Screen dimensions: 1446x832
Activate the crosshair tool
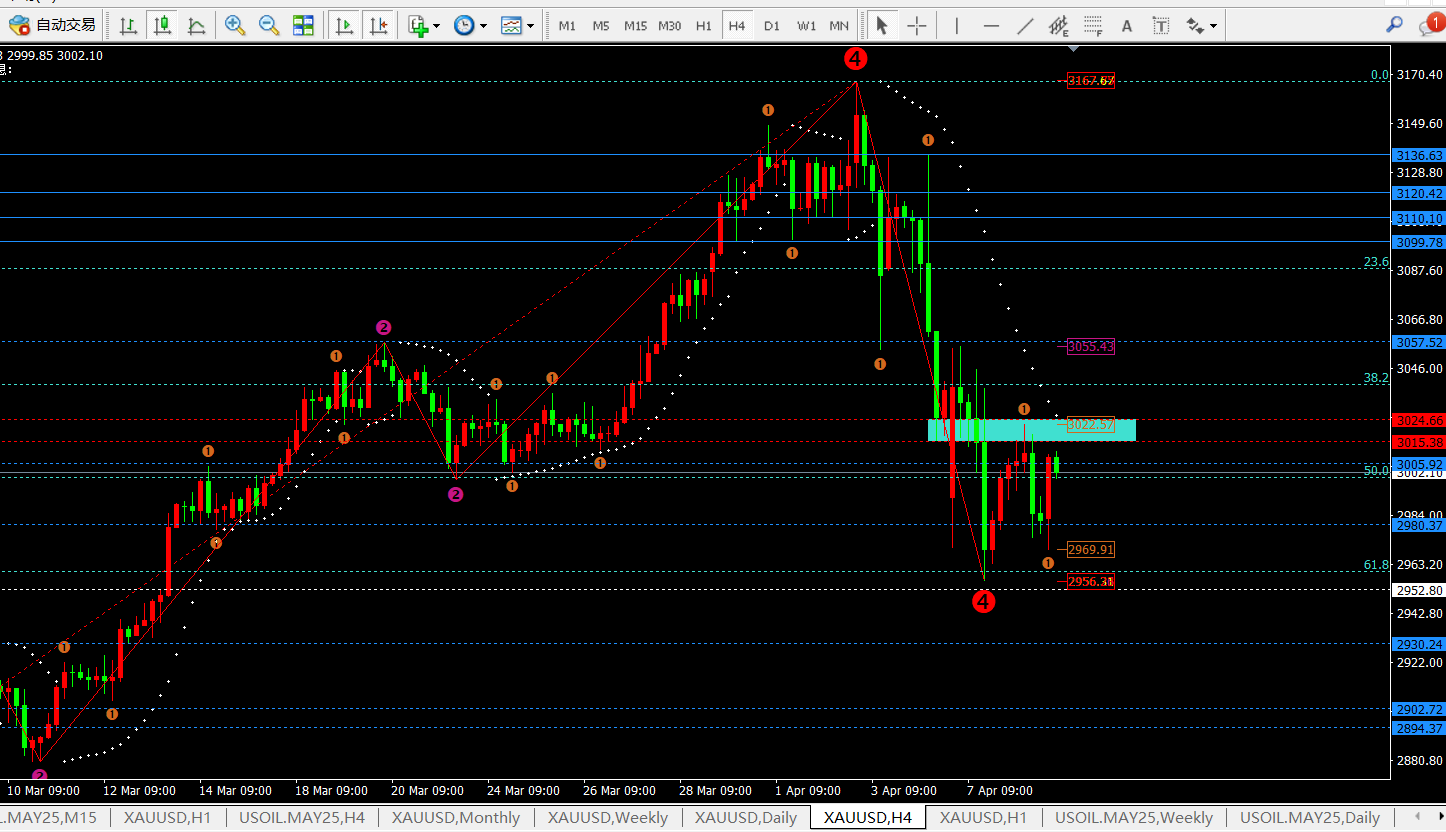916,25
